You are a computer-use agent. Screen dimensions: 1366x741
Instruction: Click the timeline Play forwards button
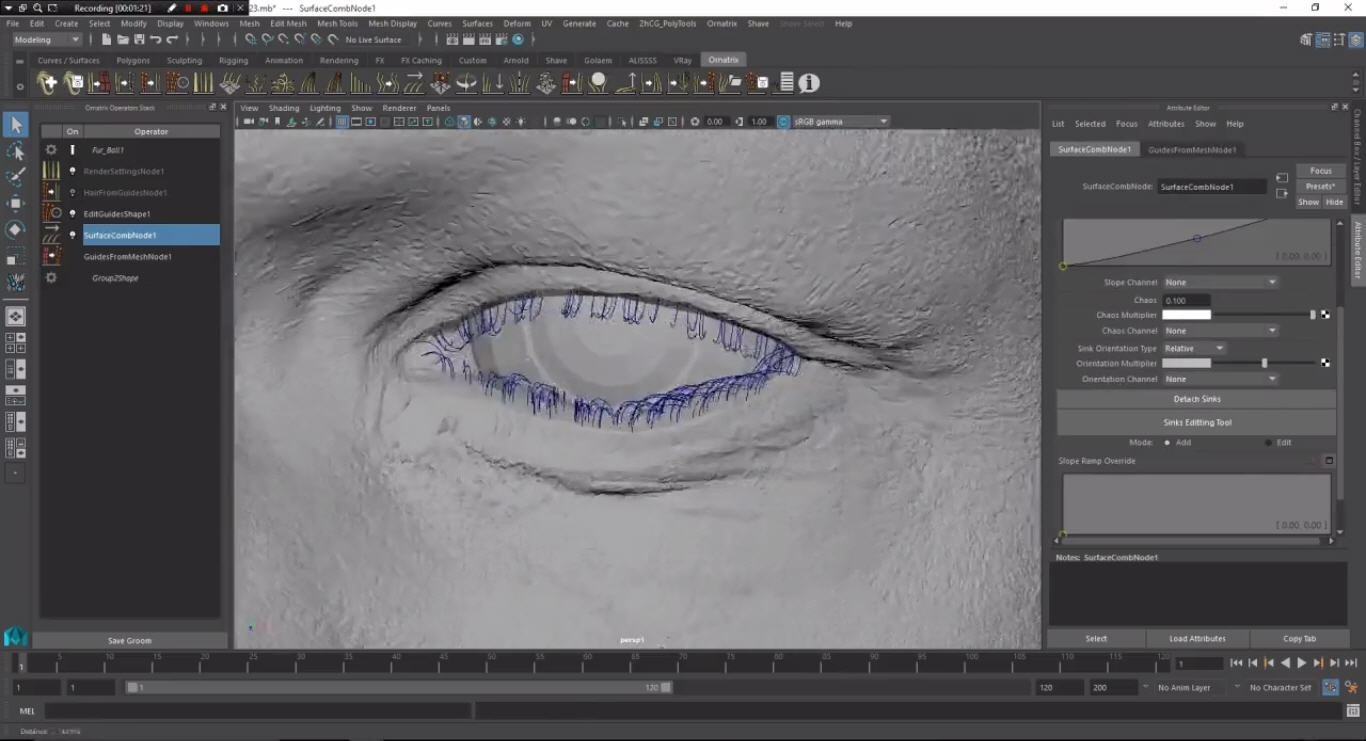point(1301,663)
